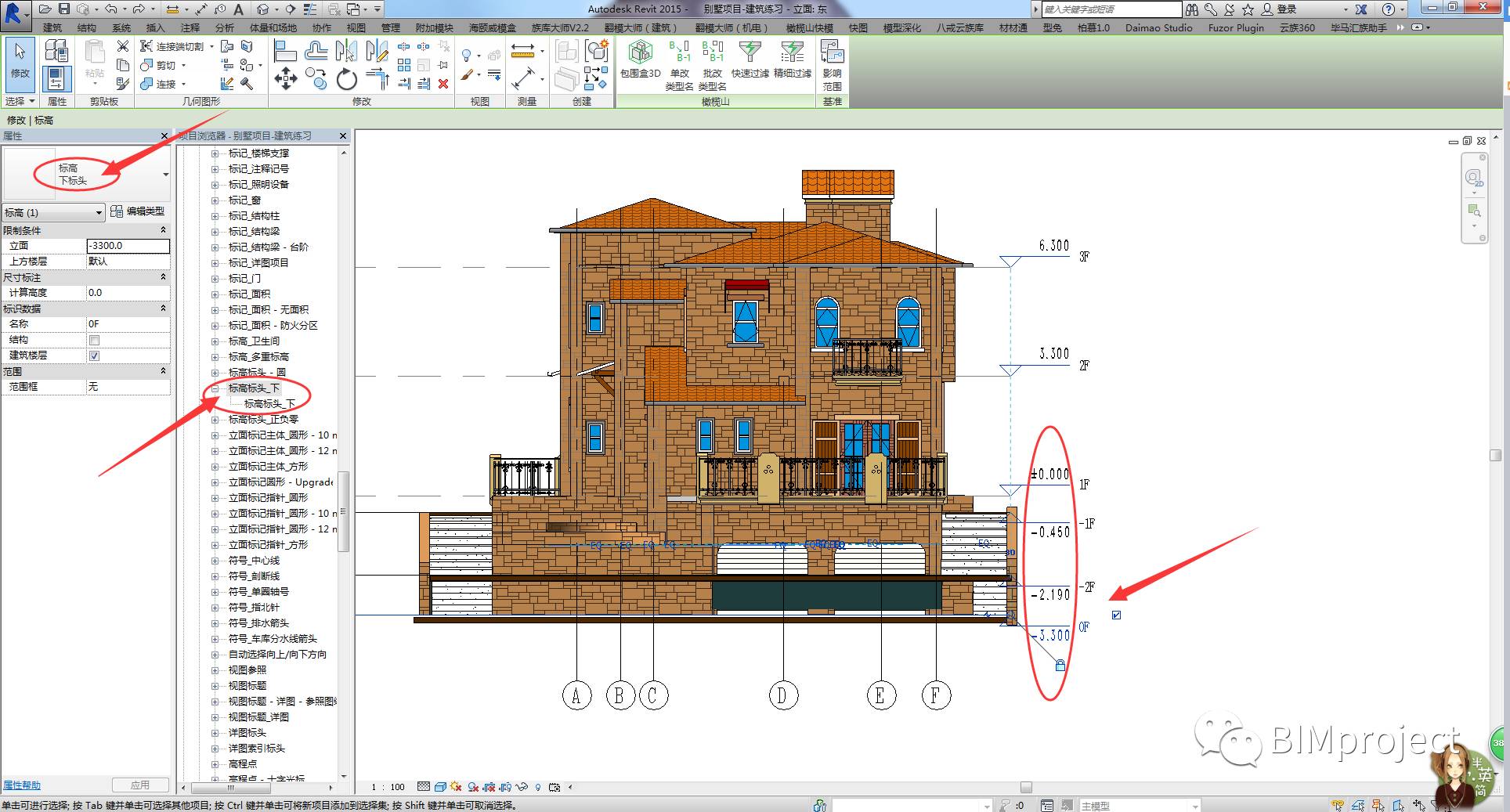Click the 编辑类型 button
1510x812 pixels.
(139, 211)
